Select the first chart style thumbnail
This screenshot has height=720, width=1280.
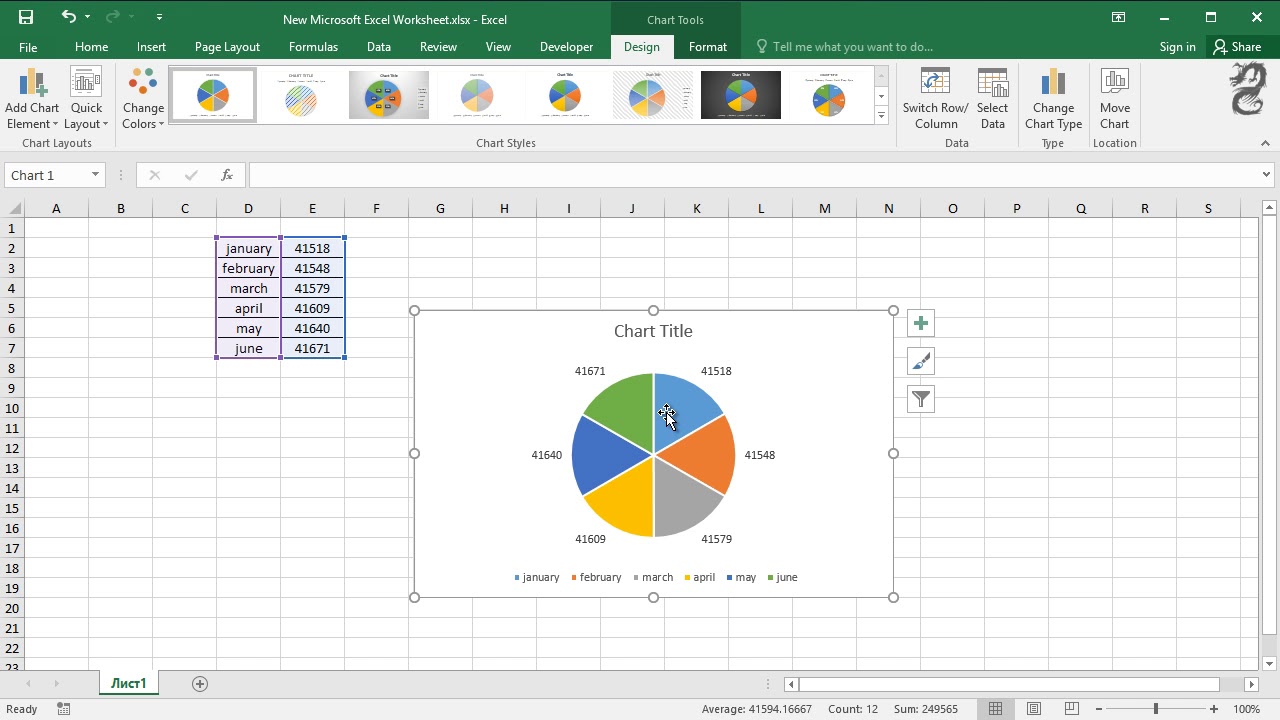coord(213,95)
